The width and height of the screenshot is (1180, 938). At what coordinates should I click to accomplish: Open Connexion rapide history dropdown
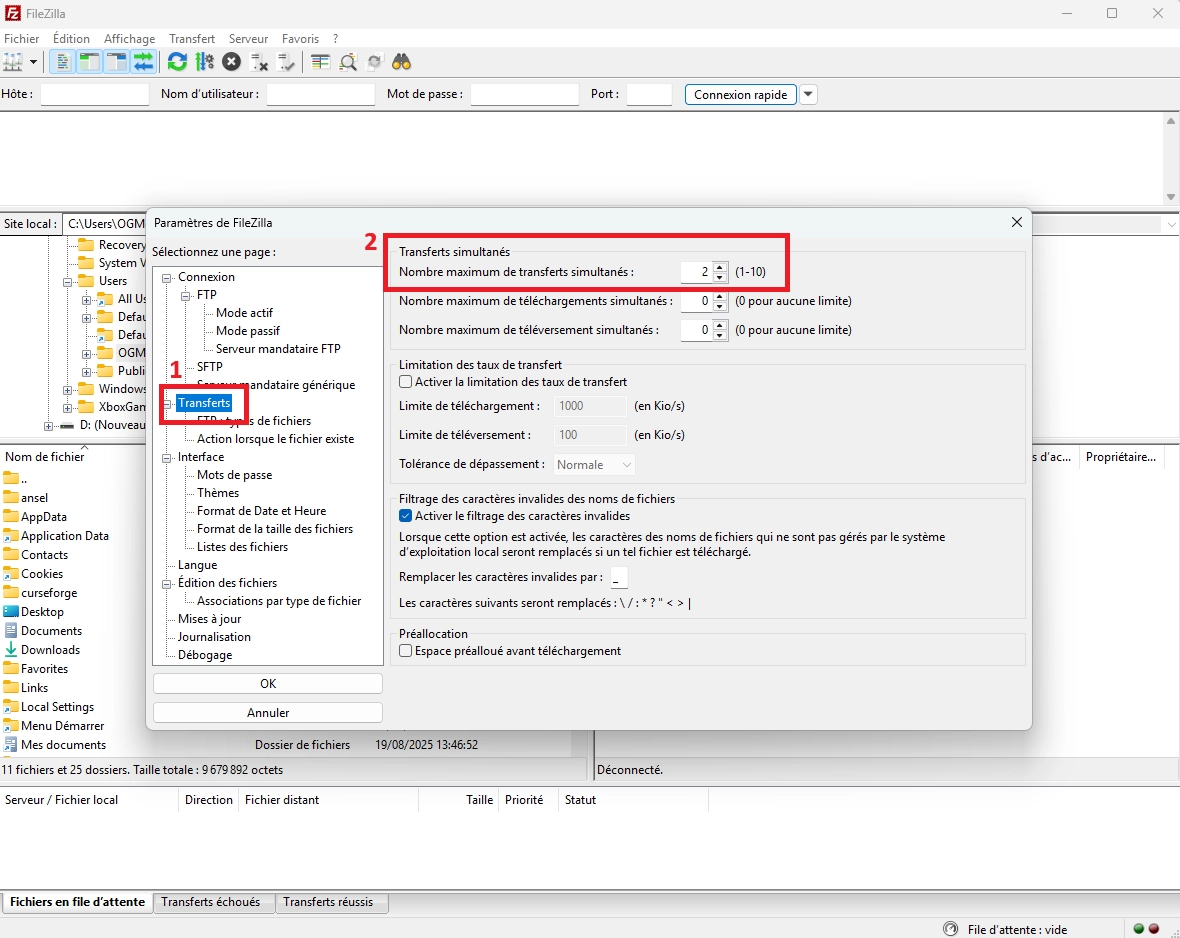click(808, 94)
